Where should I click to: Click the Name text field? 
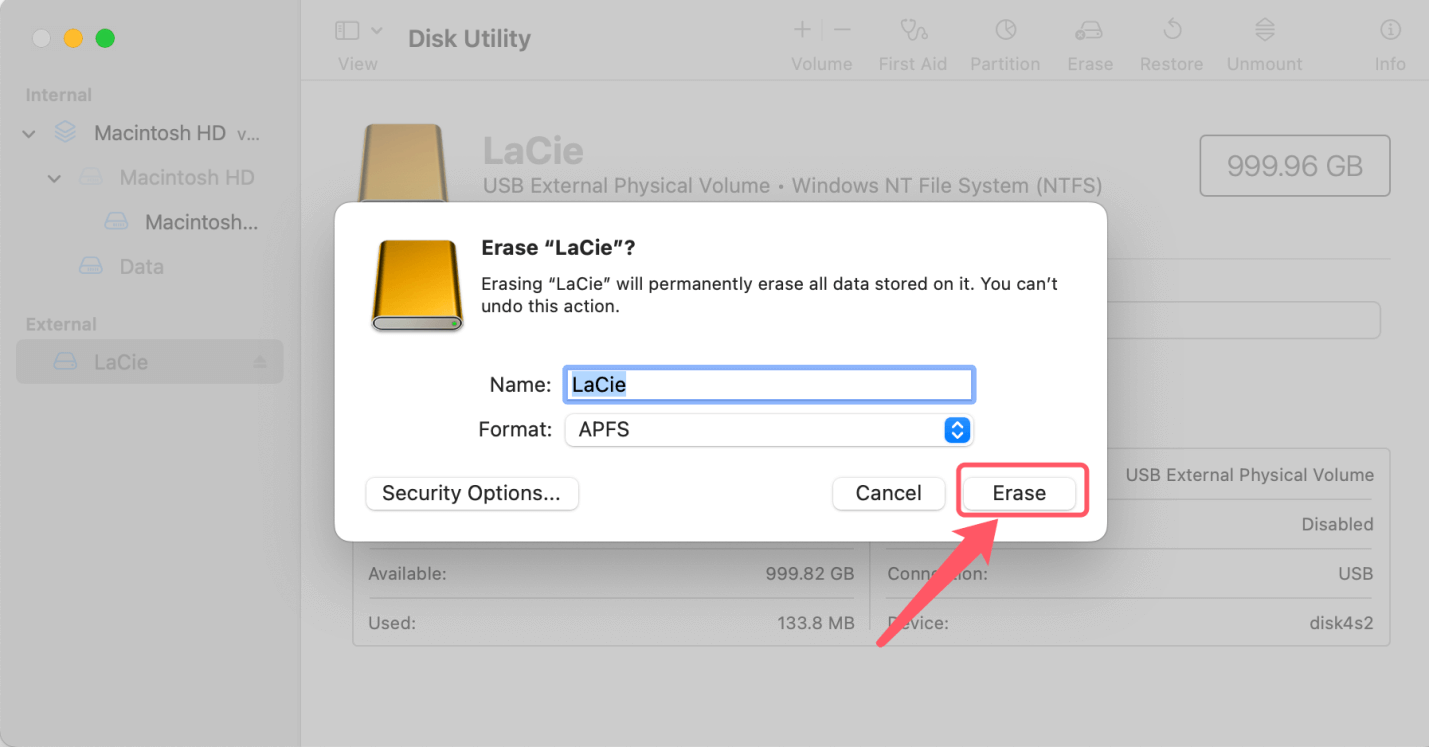pos(768,385)
